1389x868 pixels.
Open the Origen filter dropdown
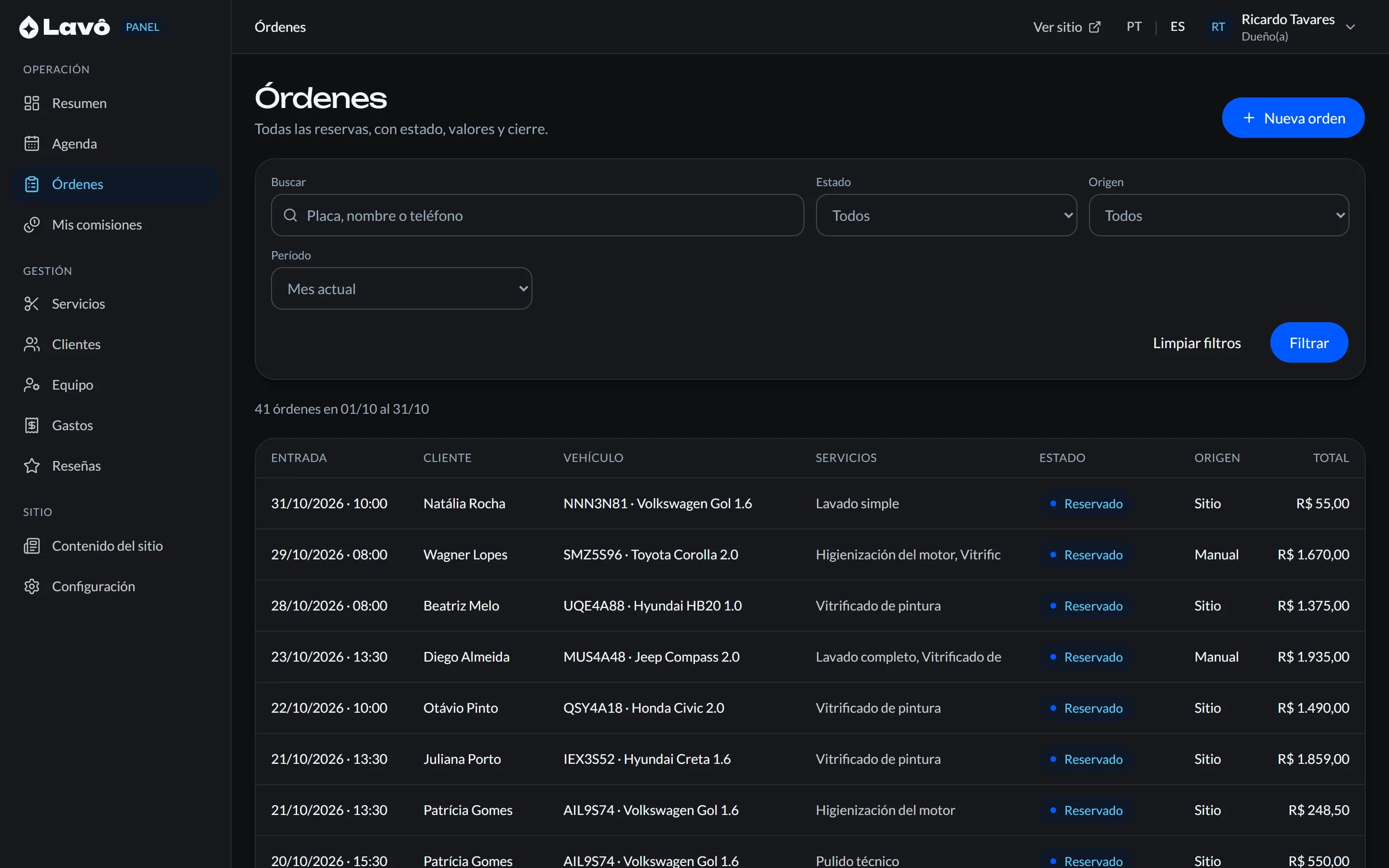(1219, 215)
